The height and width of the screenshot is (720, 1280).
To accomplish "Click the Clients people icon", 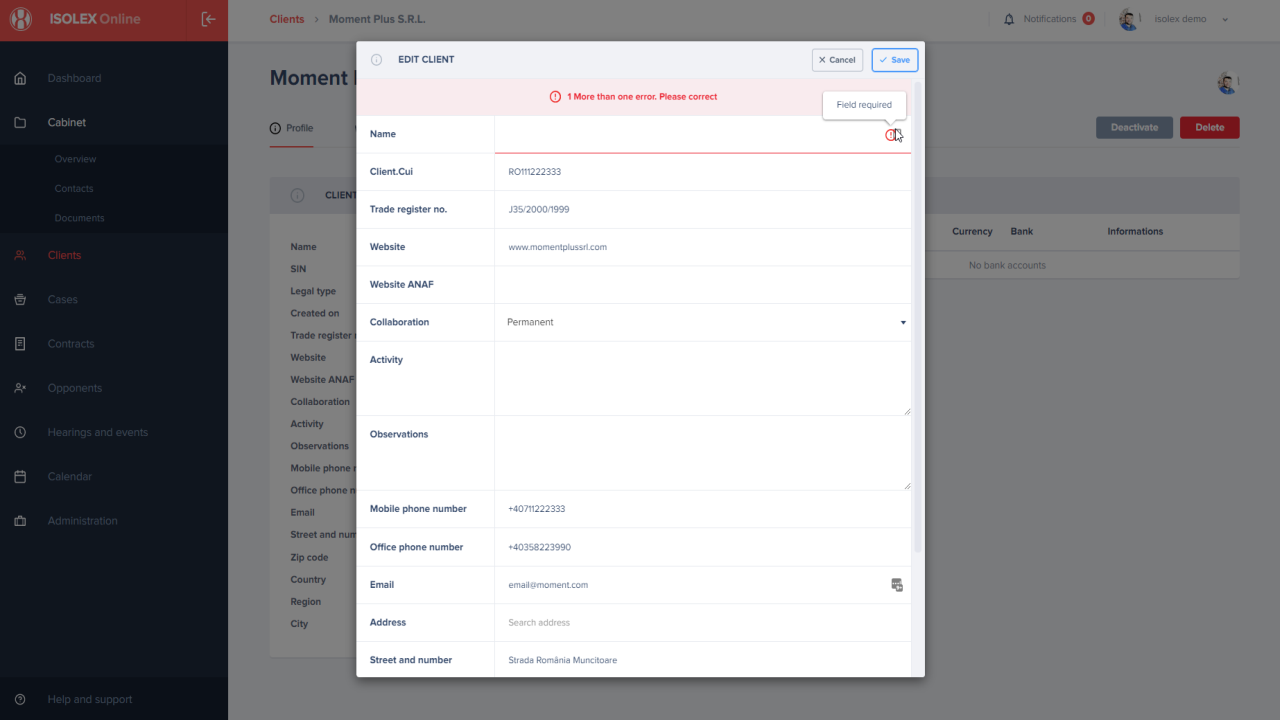I will (20, 255).
